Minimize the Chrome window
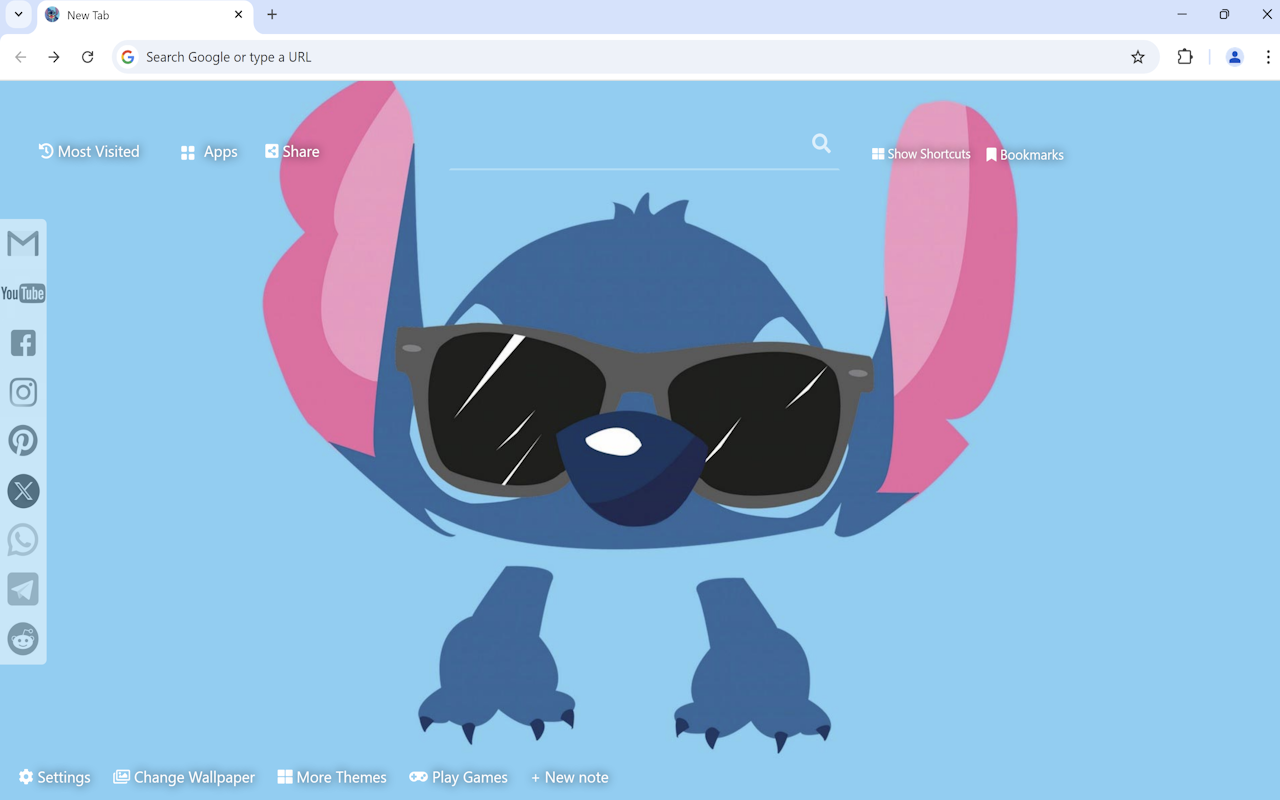1280x800 pixels. [x=1182, y=15]
